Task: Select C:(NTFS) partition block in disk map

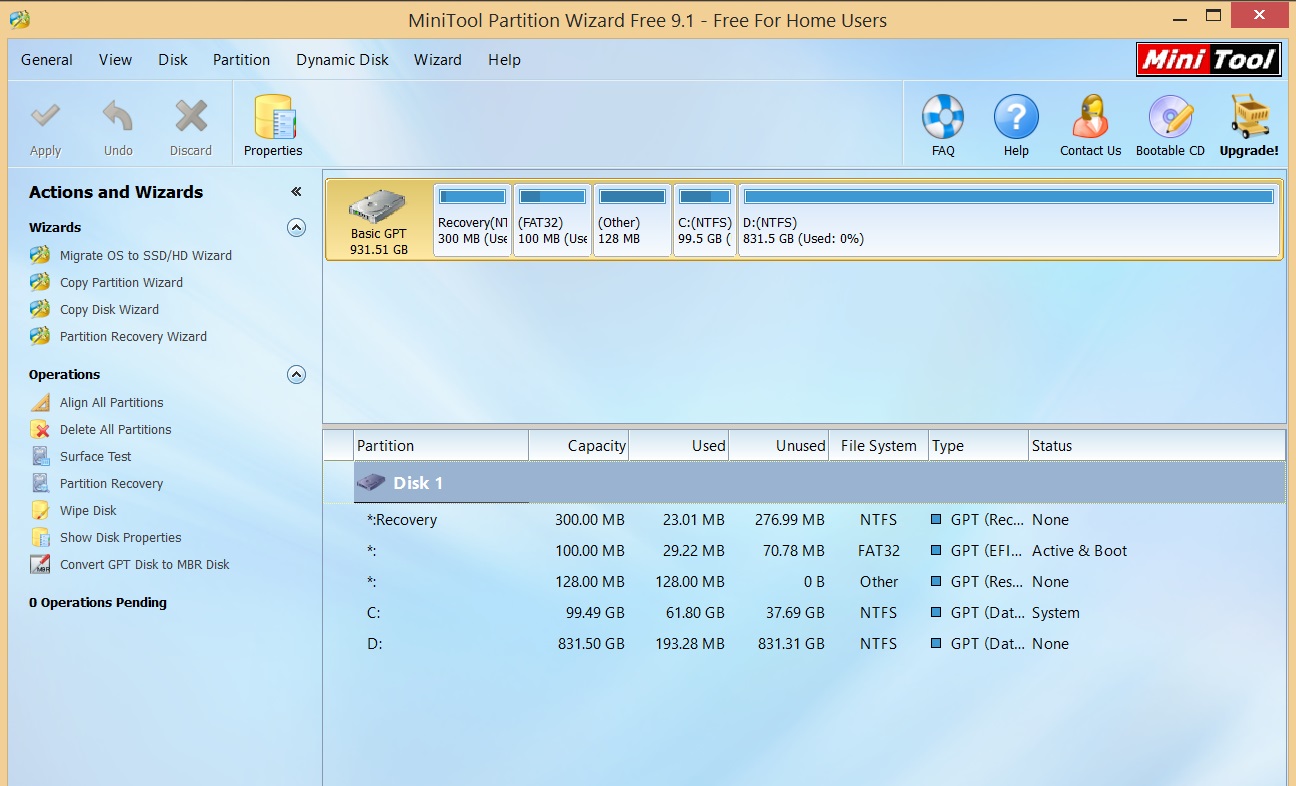Action: pos(705,220)
